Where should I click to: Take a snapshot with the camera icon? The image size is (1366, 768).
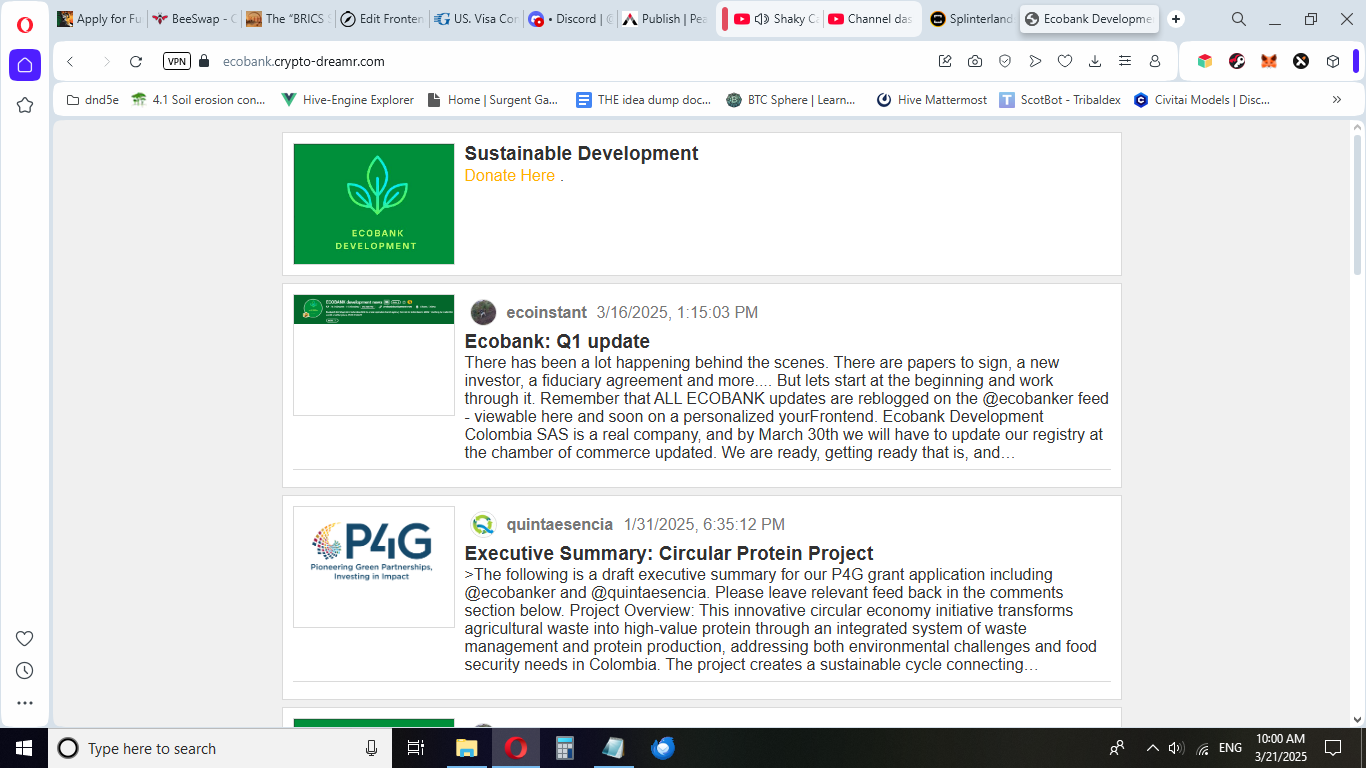coord(975,61)
